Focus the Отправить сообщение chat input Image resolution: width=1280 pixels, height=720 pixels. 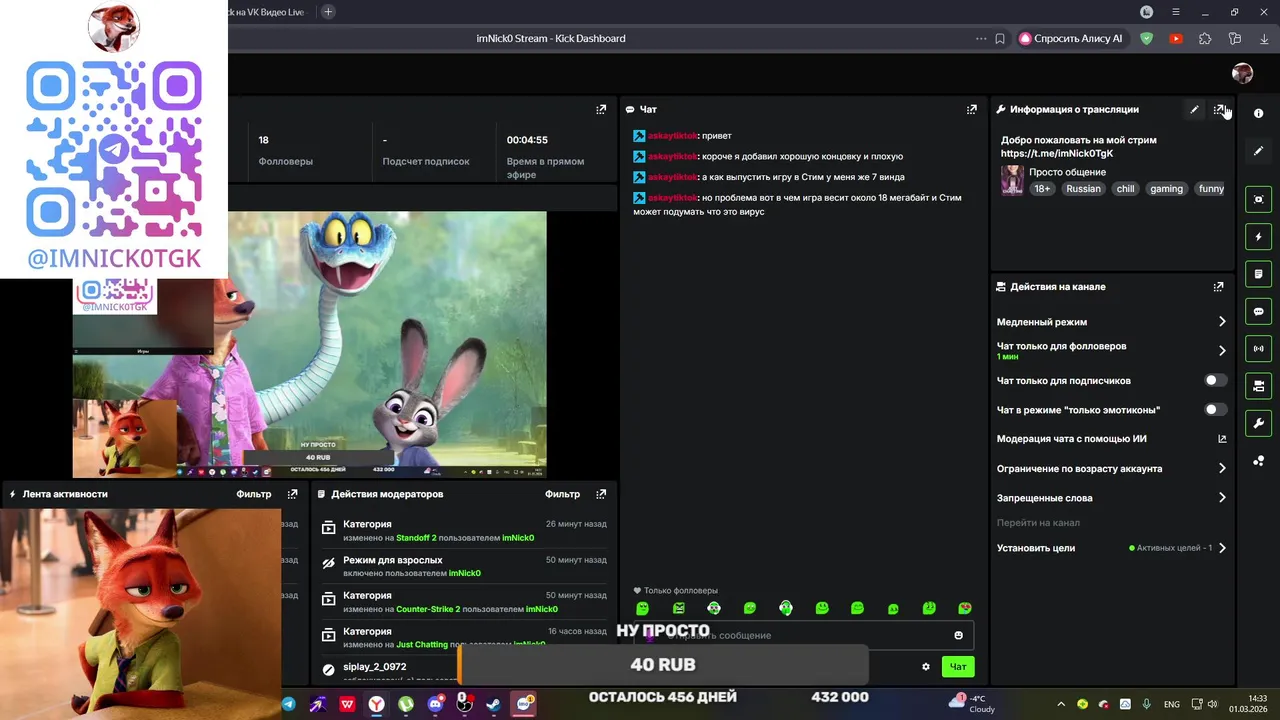pos(803,635)
